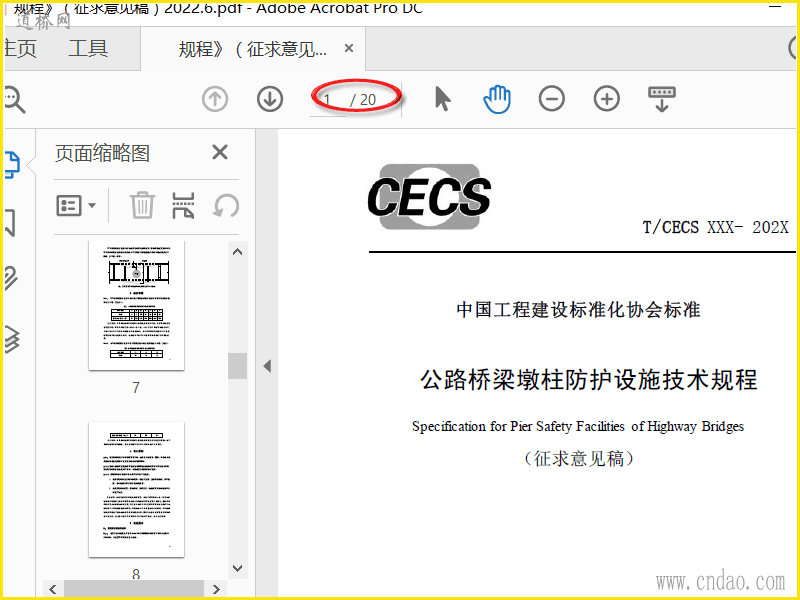
Task: Click the CECS logo on the page
Action: 429,196
